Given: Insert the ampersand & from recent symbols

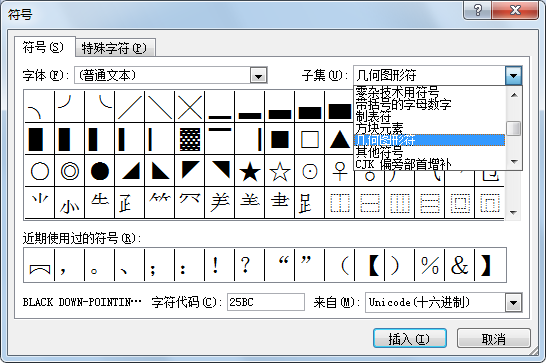Looking at the screenshot, I should (x=459, y=265).
